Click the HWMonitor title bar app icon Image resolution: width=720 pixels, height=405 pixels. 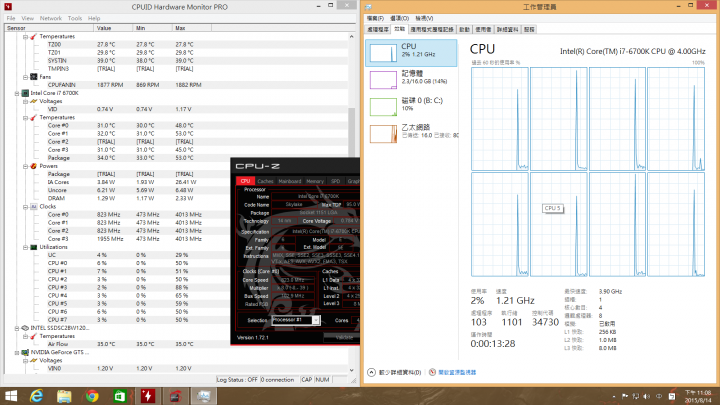[x=8, y=6]
